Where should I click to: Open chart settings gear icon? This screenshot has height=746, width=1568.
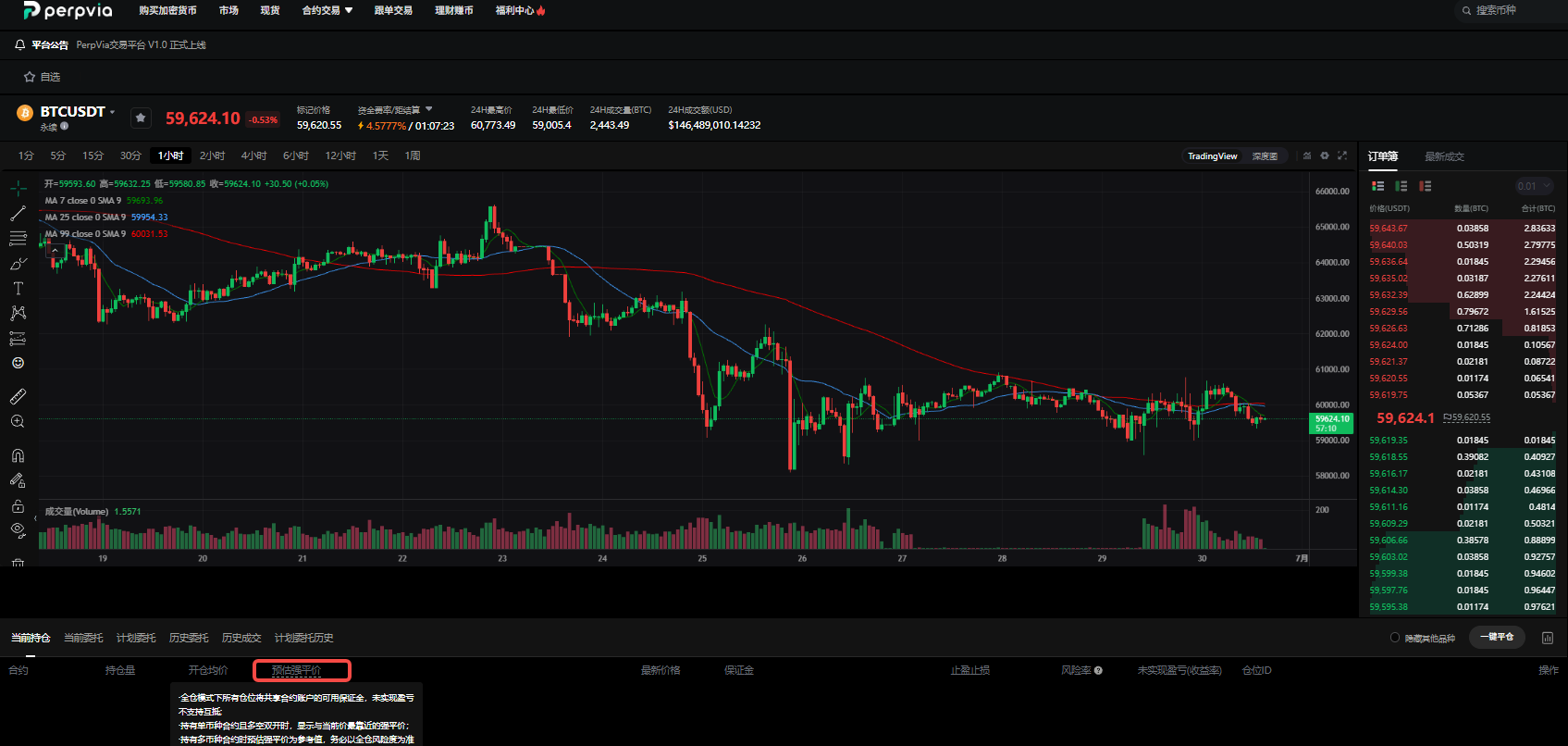[x=1325, y=155]
